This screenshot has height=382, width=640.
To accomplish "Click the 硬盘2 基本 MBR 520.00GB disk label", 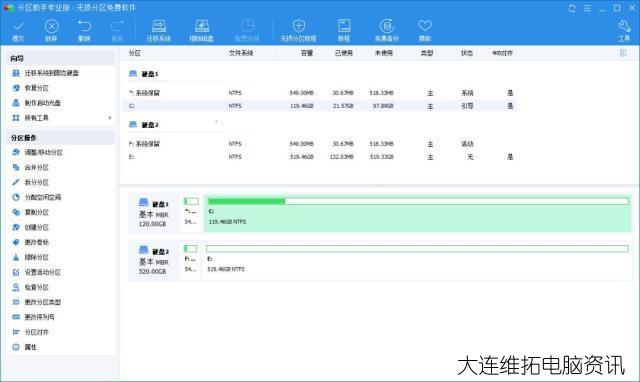I will click(x=153, y=261).
